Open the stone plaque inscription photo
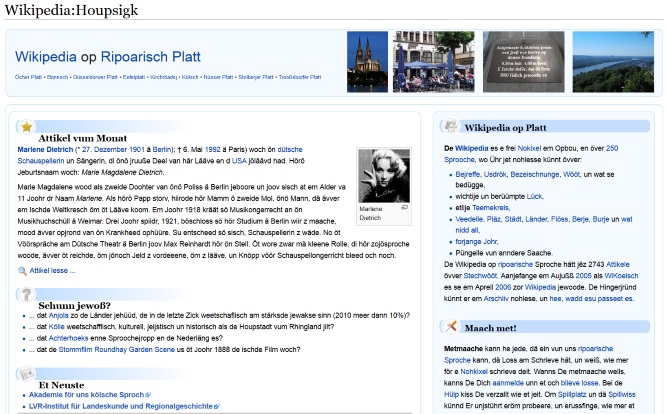Image resolution: width=666 pixels, height=414 pixels. (517, 62)
